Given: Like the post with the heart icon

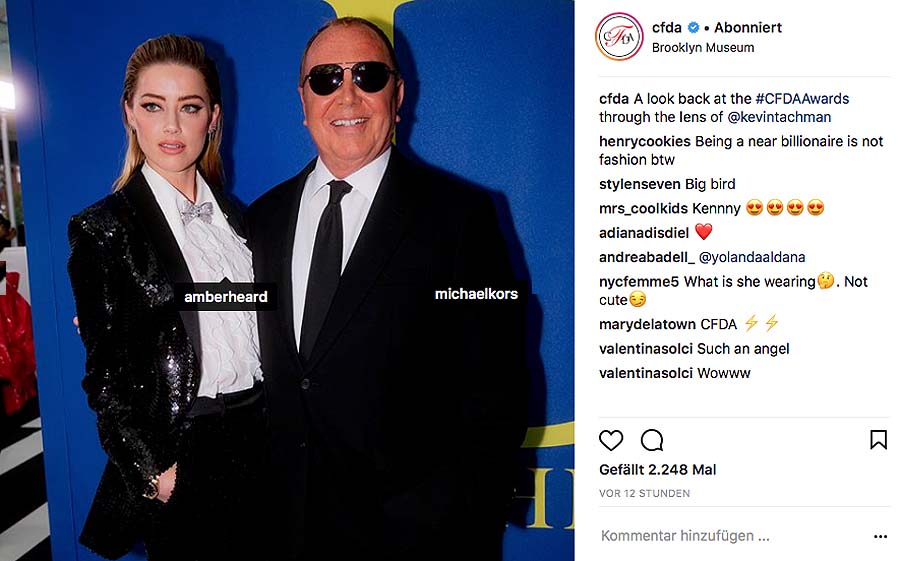Looking at the screenshot, I should [x=611, y=440].
